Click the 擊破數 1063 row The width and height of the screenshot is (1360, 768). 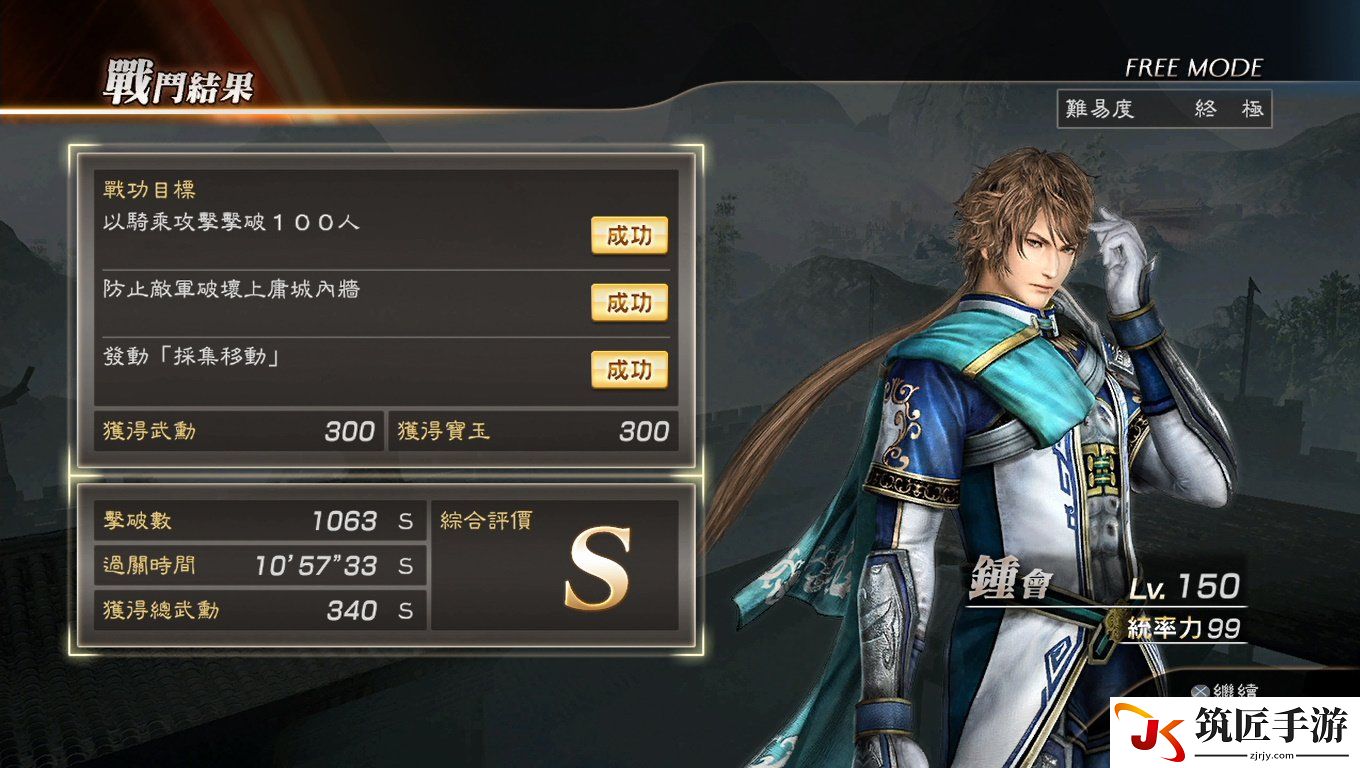click(260, 521)
